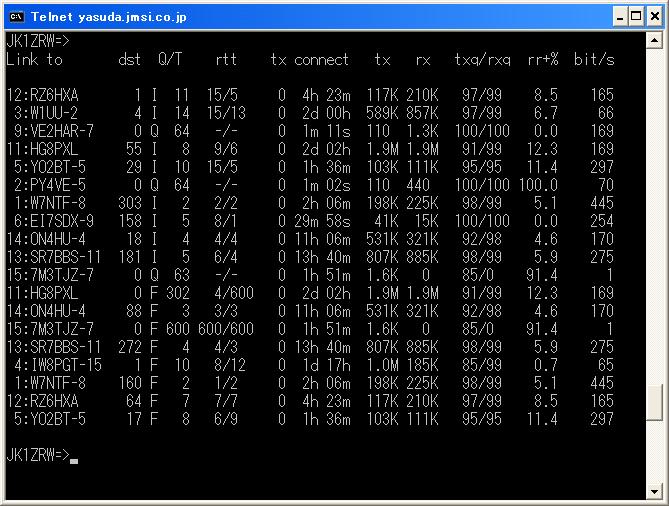Click the 'JK1ZRW=>' prompt above the table header
669x506 pixels.
[x=38, y=41]
